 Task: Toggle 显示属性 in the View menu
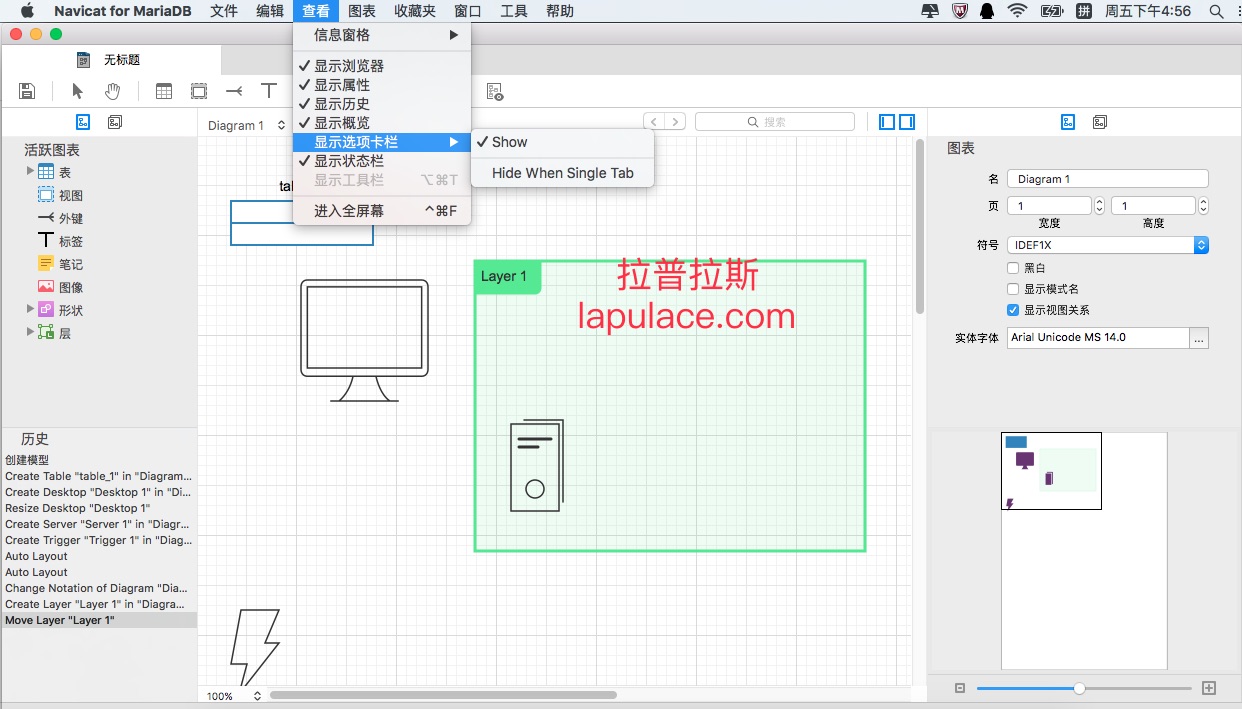coord(382,85)
